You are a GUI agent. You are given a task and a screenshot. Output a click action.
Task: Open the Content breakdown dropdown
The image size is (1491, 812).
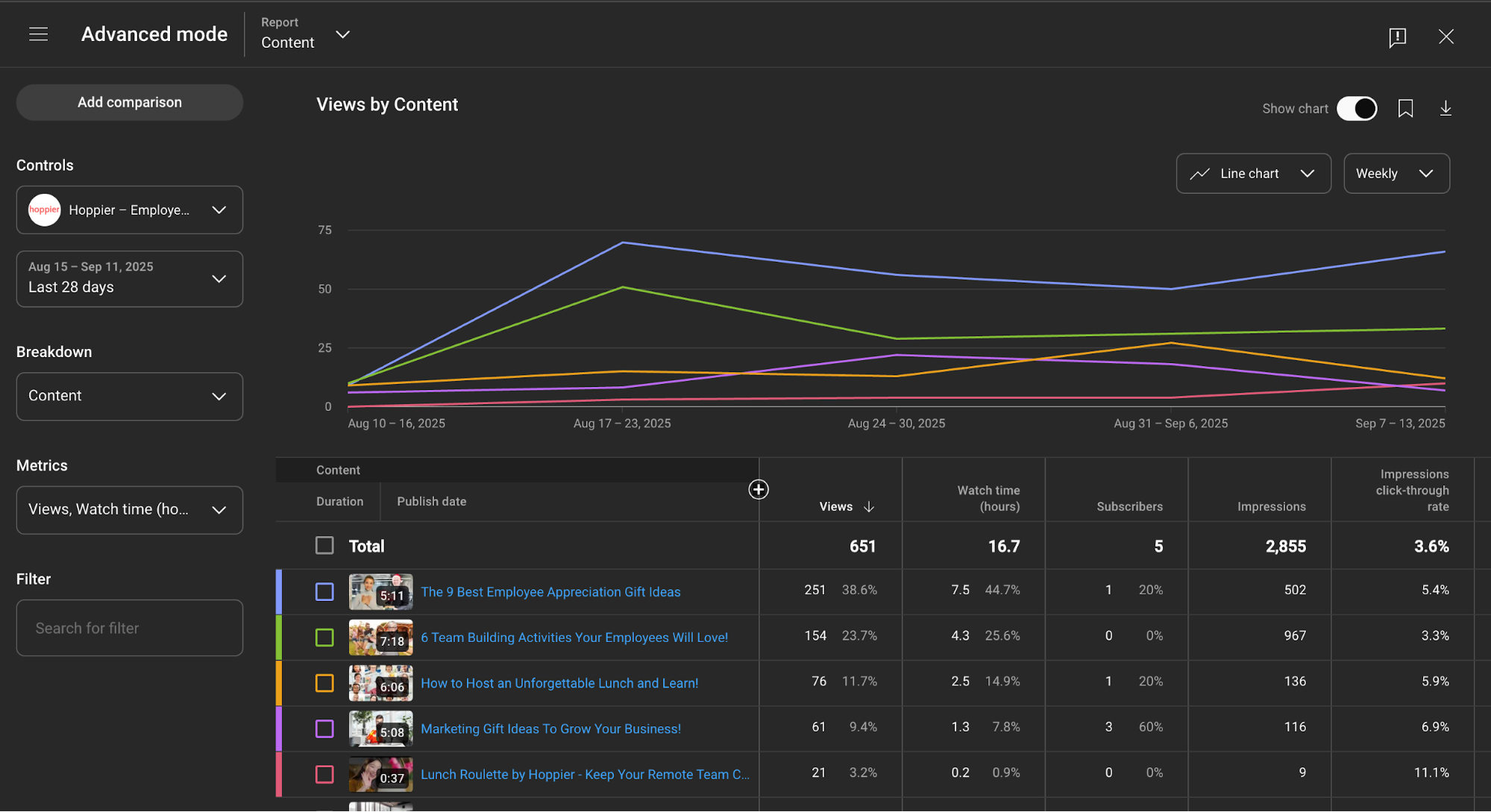[x=129, y=396]
